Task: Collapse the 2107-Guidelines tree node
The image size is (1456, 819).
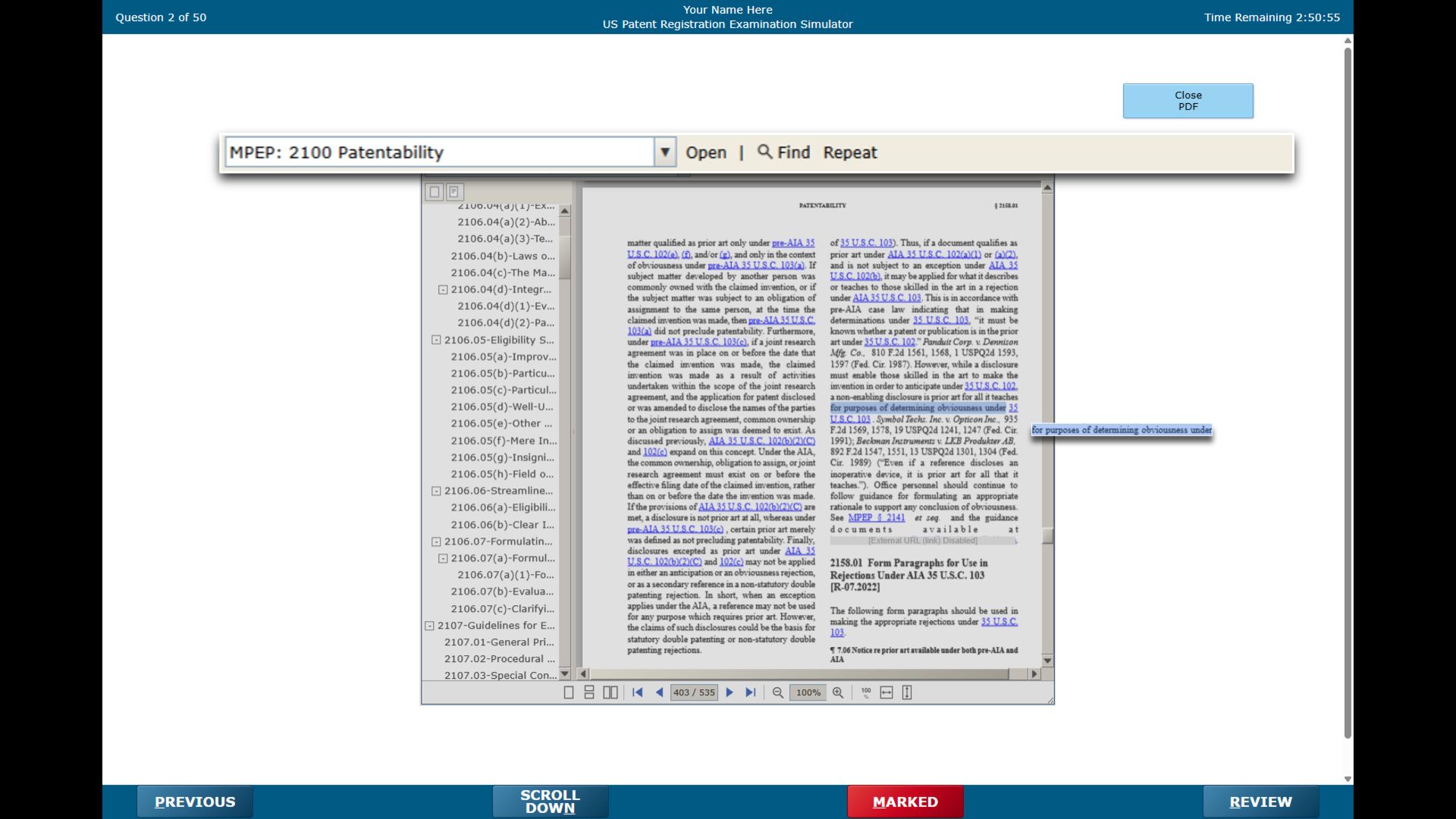Action: click(428, 626)
